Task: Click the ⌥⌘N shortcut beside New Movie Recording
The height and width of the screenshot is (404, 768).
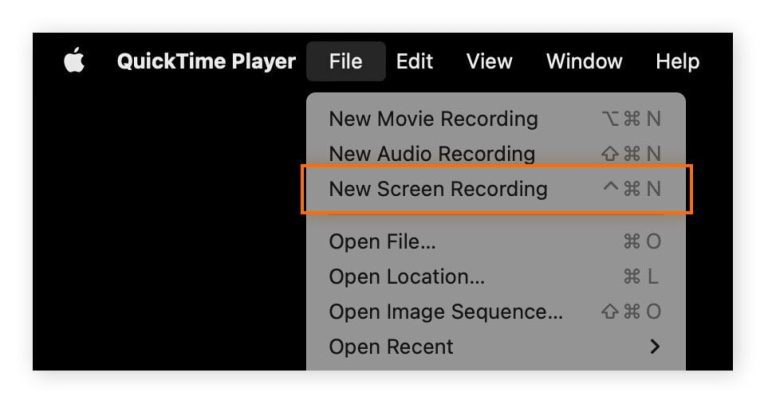Action: click(631, 119)
